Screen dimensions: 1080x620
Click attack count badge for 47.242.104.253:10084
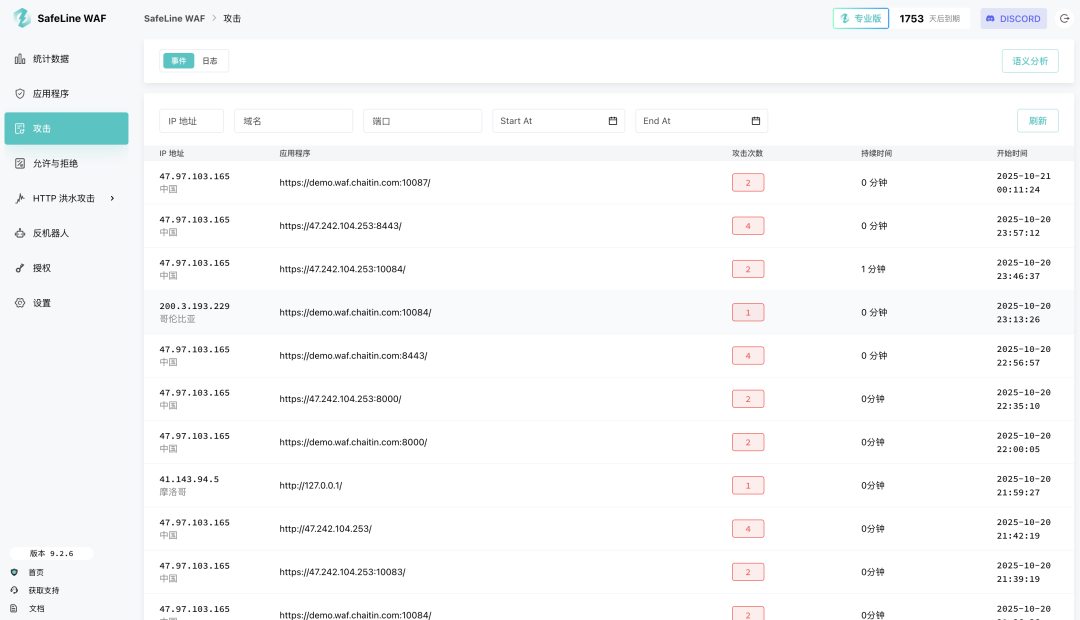tap(748, 269)
